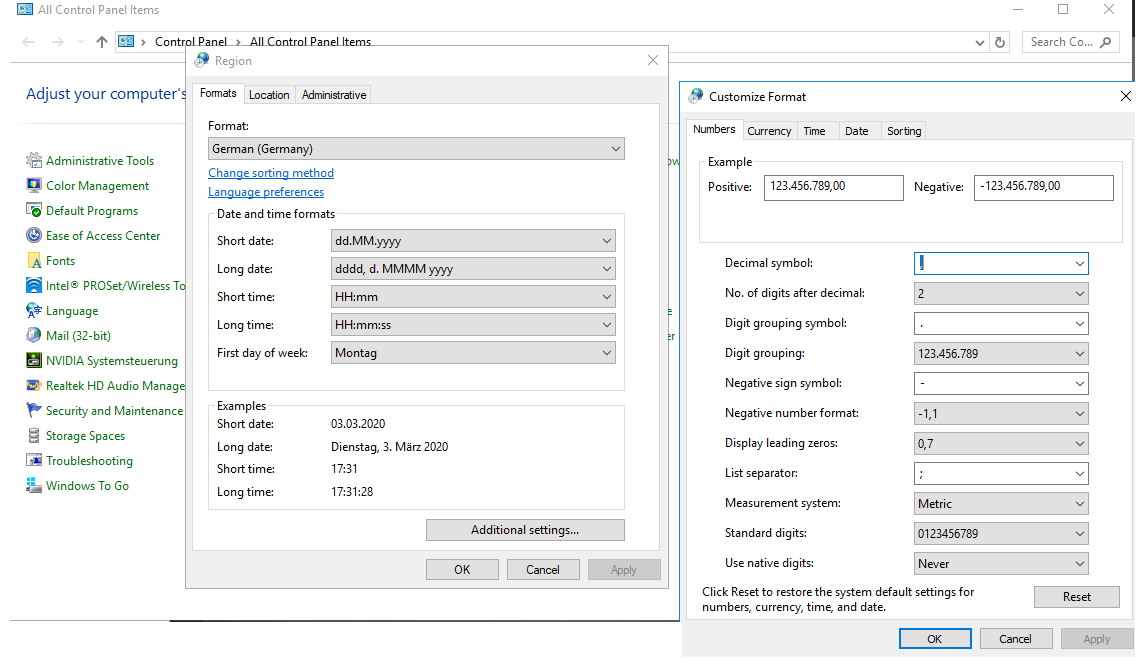
Task: Switch to the Administrative tab
Action: (334, 95)
